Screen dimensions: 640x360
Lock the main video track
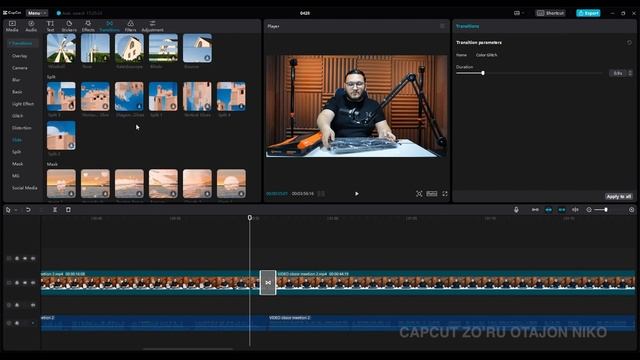17,282
